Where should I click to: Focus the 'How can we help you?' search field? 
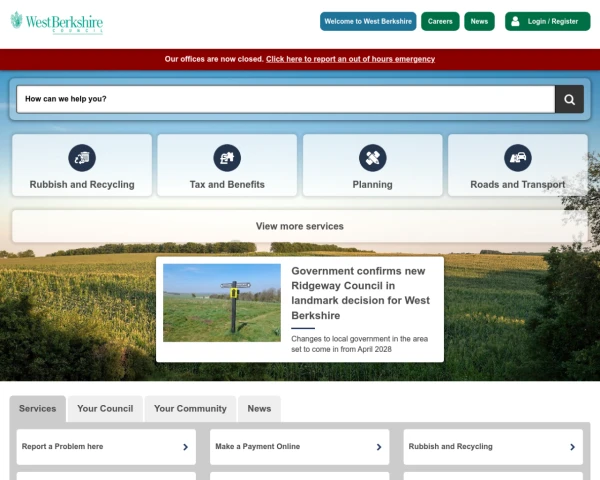tap(285, 100)
